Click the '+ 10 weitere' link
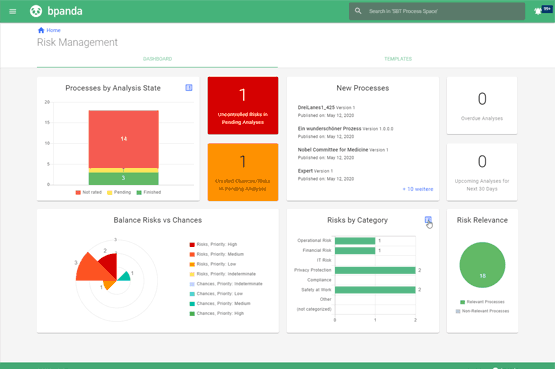The height and width of the screenshot is (369, 555). (x=418, y=189)
